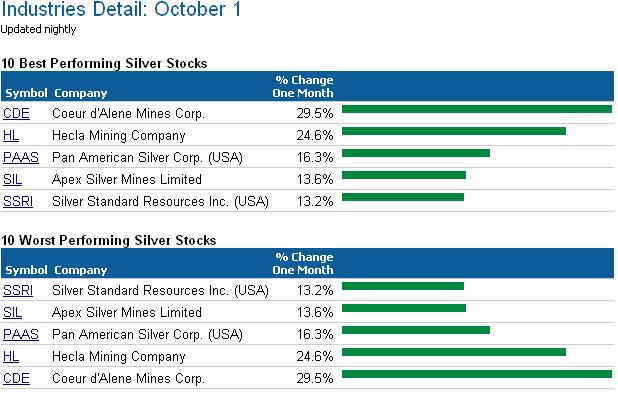
Task: Click % Change One Month header in best table
Action: pyautogui.click(x=303, y=87)
